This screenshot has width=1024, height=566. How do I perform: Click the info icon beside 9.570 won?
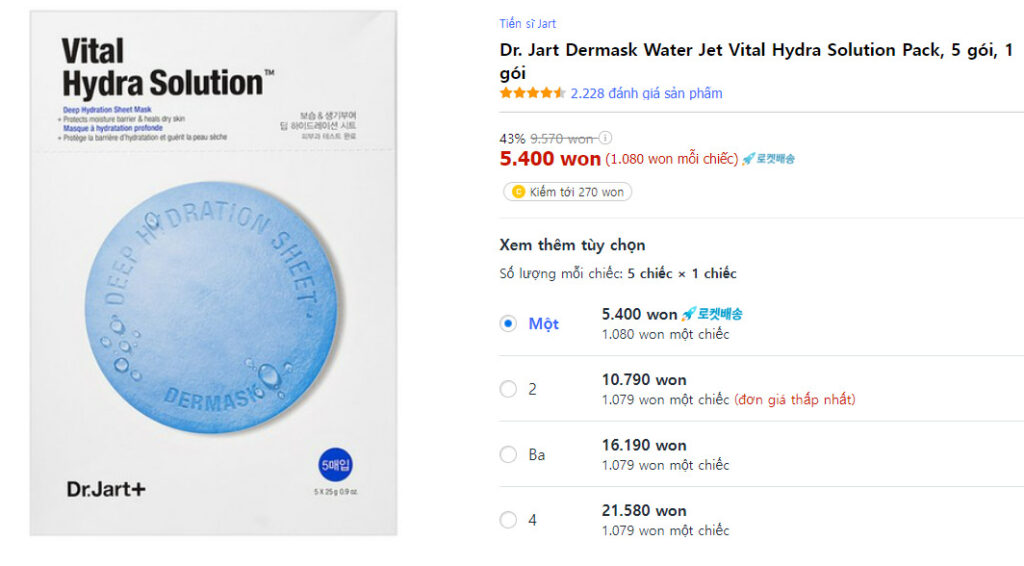point(605,139)
